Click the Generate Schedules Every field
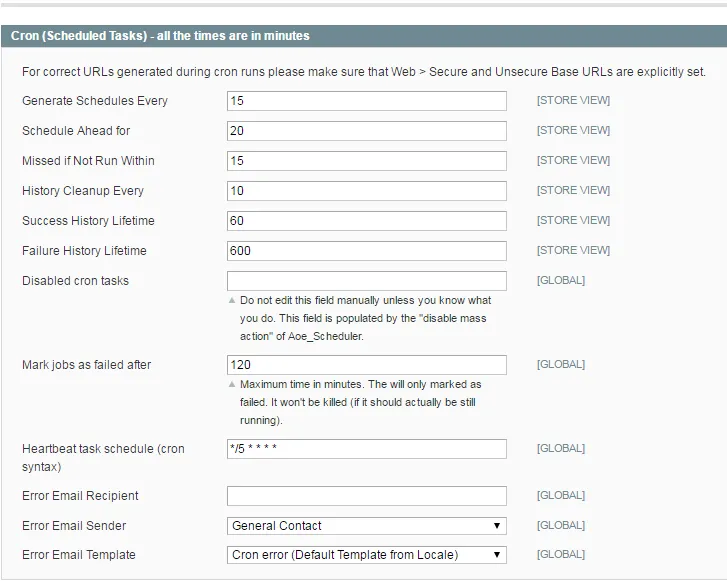This screenshot has width=727, height=581. click(x=366, y=101)
